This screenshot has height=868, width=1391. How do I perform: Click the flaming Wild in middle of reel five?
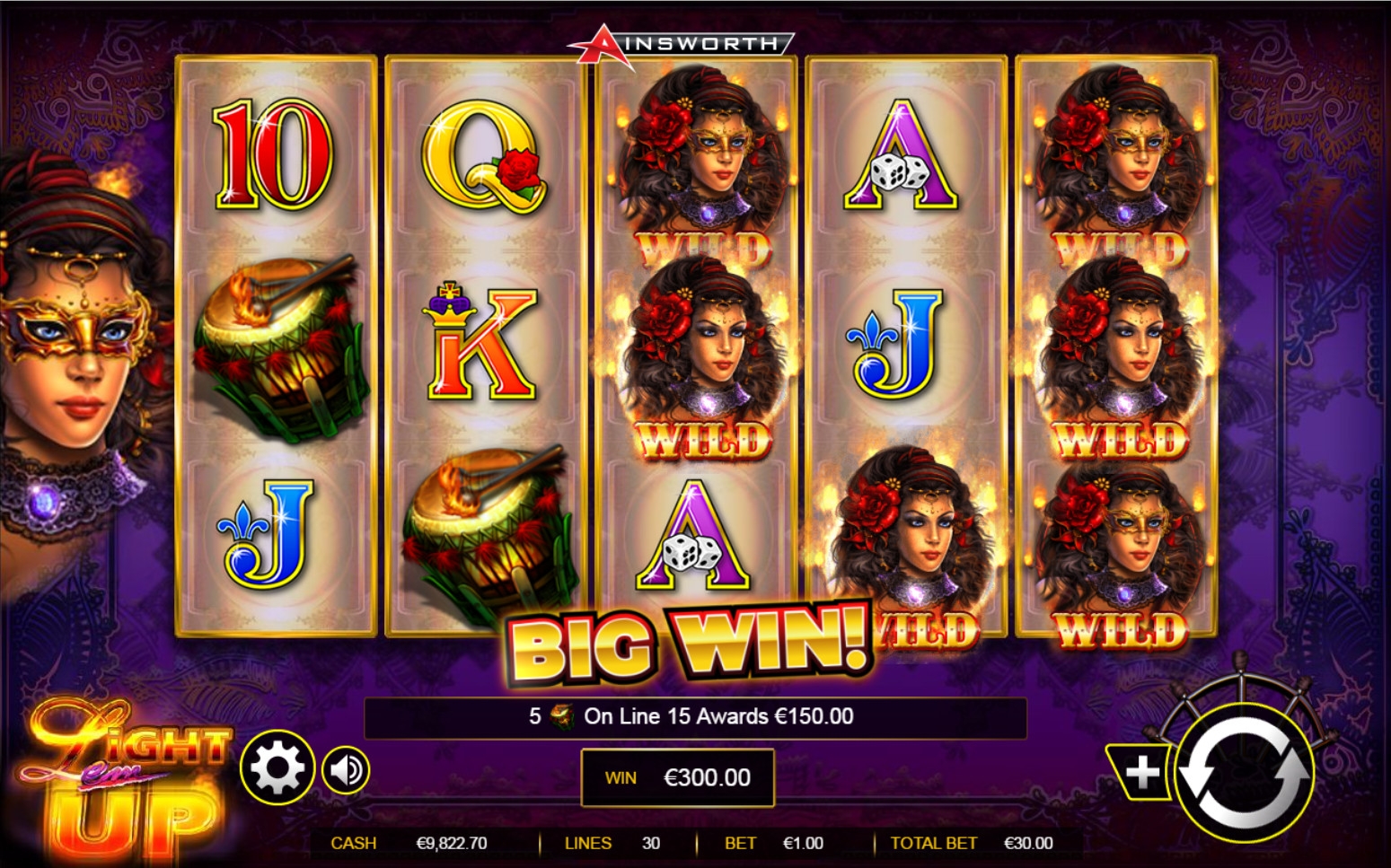(x=1117, y=358)
